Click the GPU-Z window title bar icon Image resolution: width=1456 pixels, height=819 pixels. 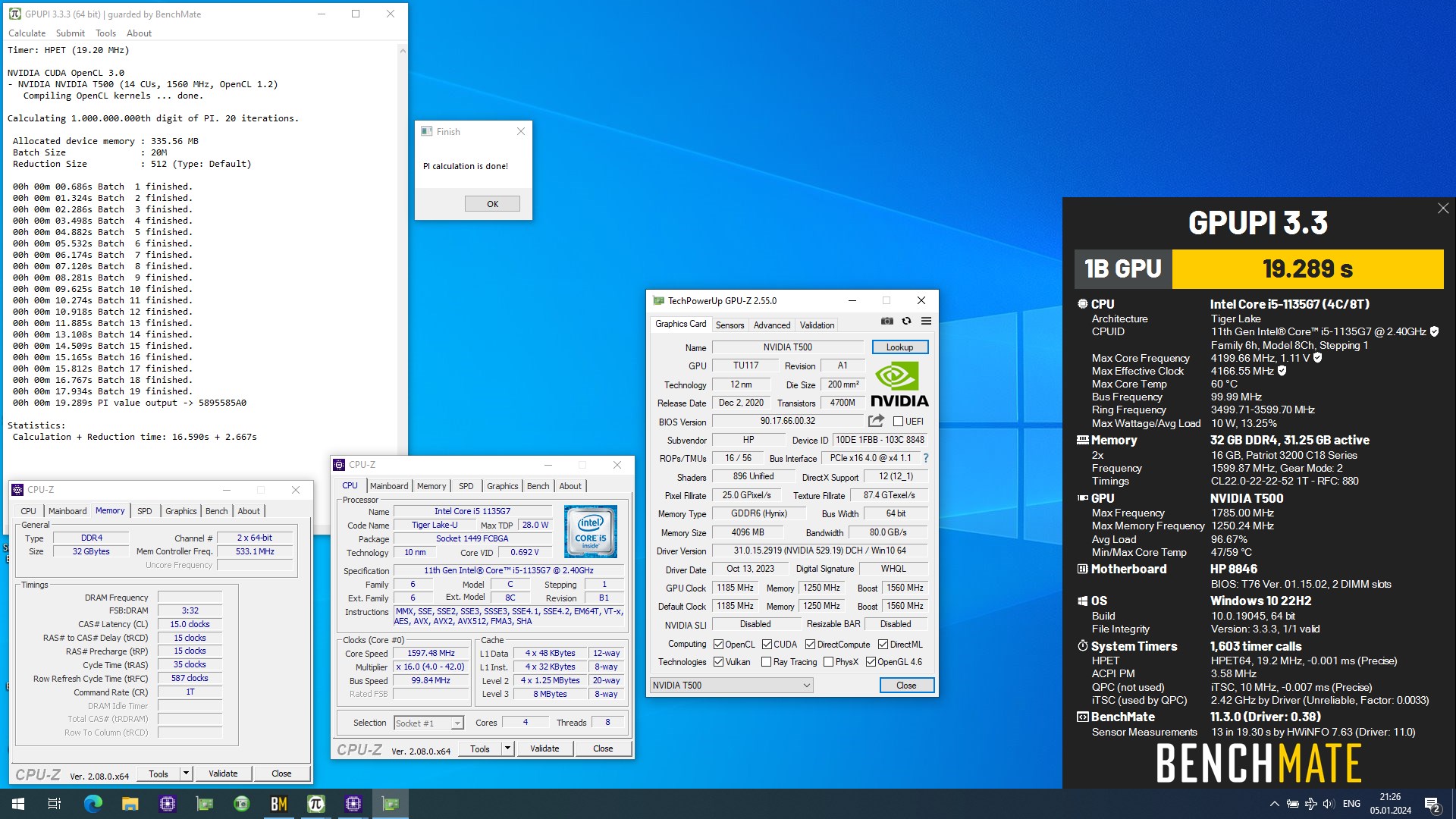(658, 301)
